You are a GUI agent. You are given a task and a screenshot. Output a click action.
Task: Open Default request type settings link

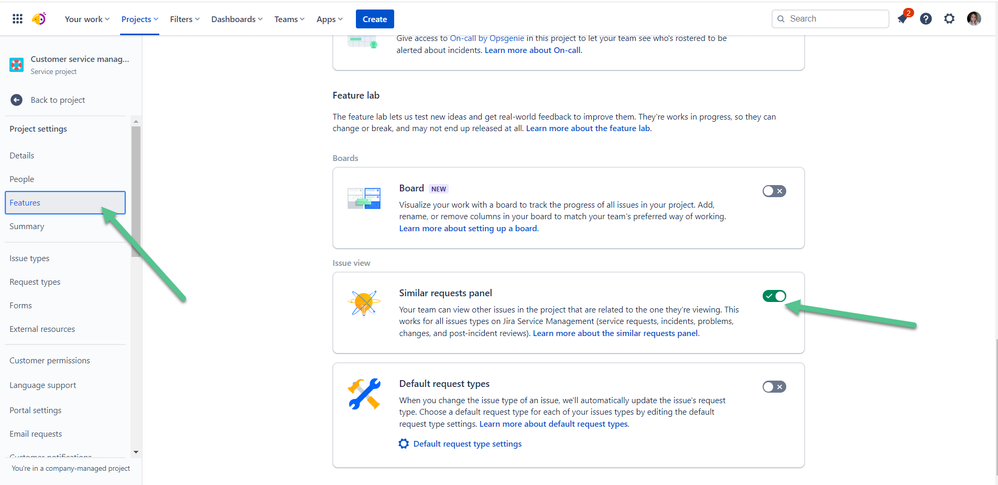click(467, 444)
